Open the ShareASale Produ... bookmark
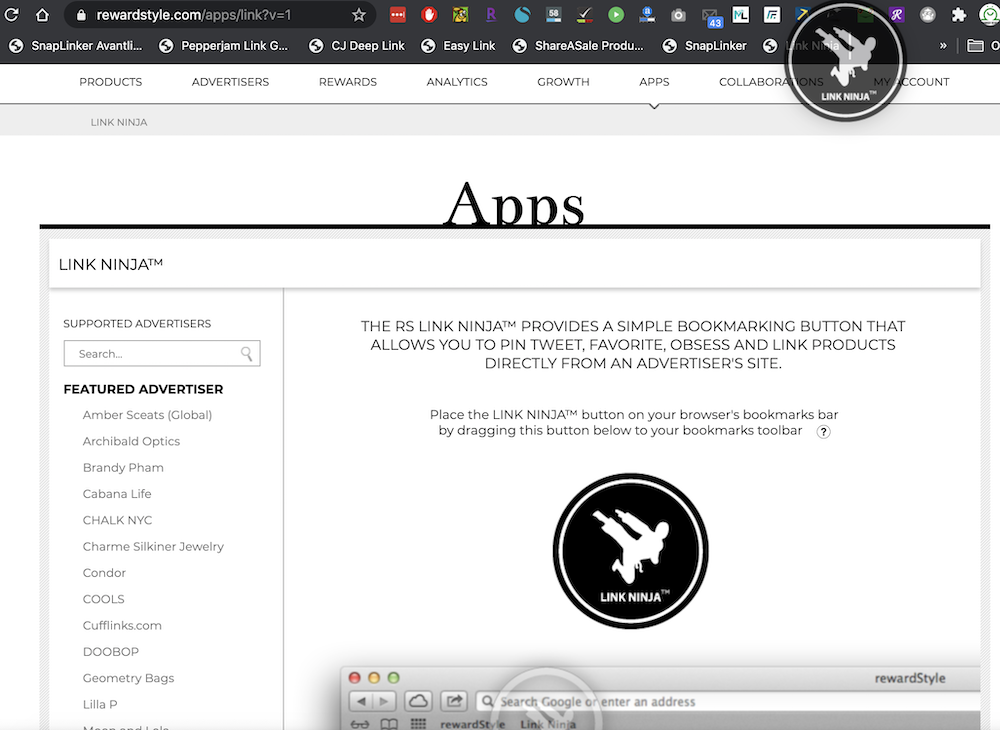Image resolution: width=1000 pixels, height=730 pixels. pos(578,45)
